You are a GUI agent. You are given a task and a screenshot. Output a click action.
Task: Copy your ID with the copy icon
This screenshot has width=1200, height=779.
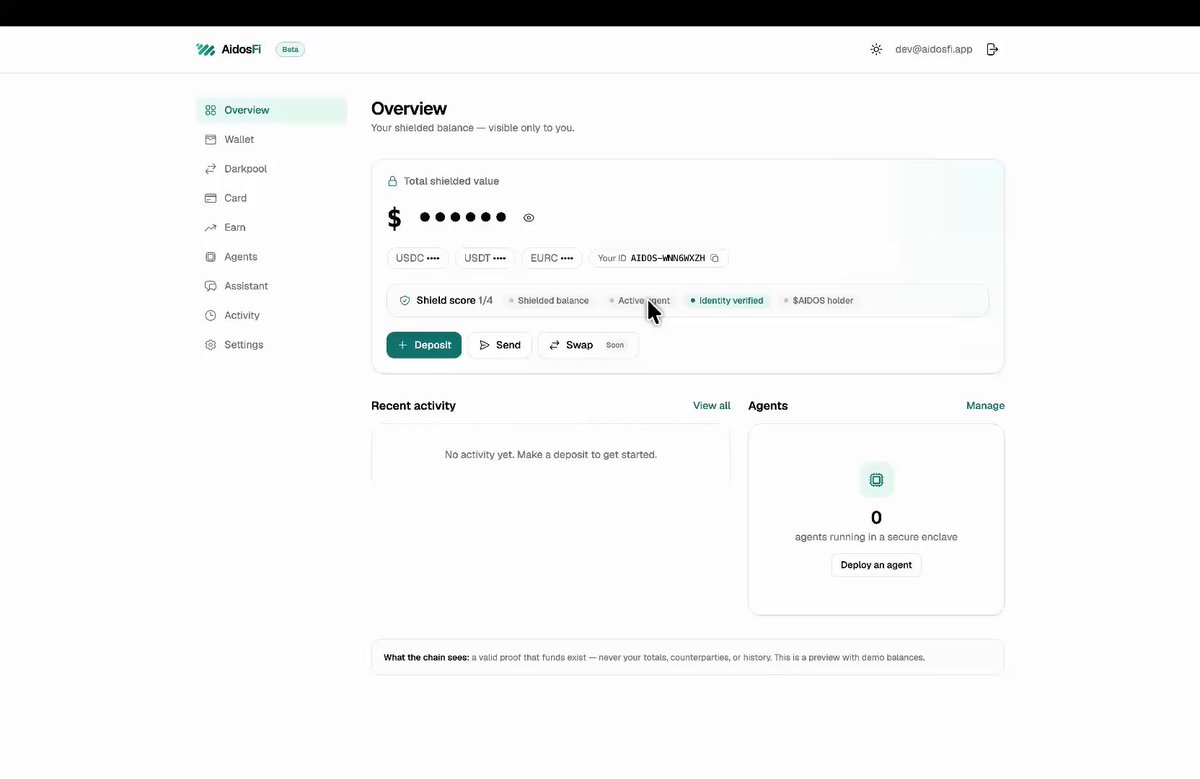715,258
